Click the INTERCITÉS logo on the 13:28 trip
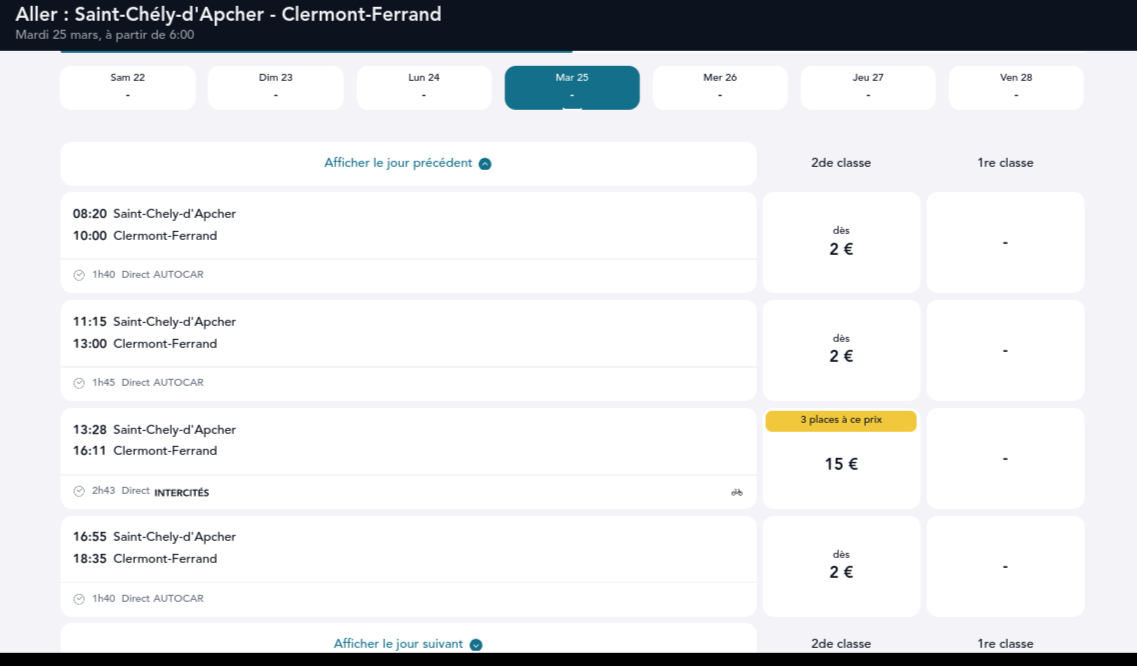 coord(181,492)
